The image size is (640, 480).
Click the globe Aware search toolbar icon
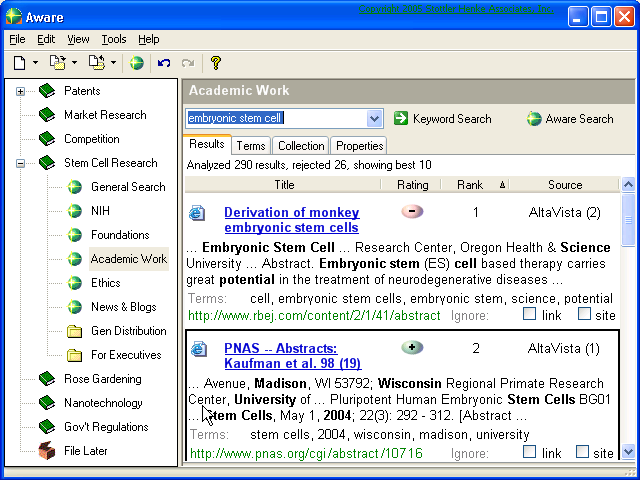click(x=137, y=63)
